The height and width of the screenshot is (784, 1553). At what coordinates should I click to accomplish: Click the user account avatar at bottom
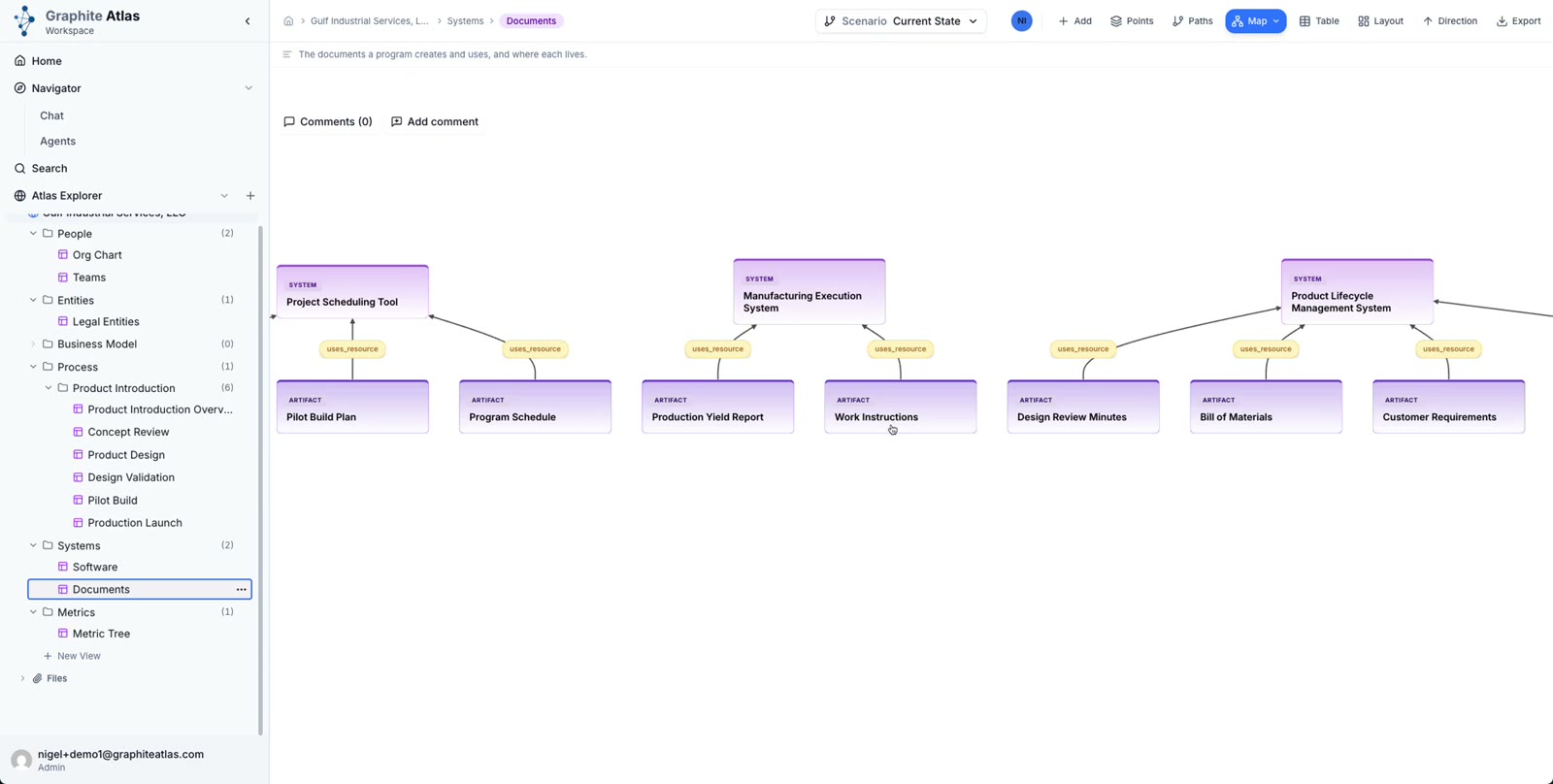pyautogui.click(x=21, y=761)
